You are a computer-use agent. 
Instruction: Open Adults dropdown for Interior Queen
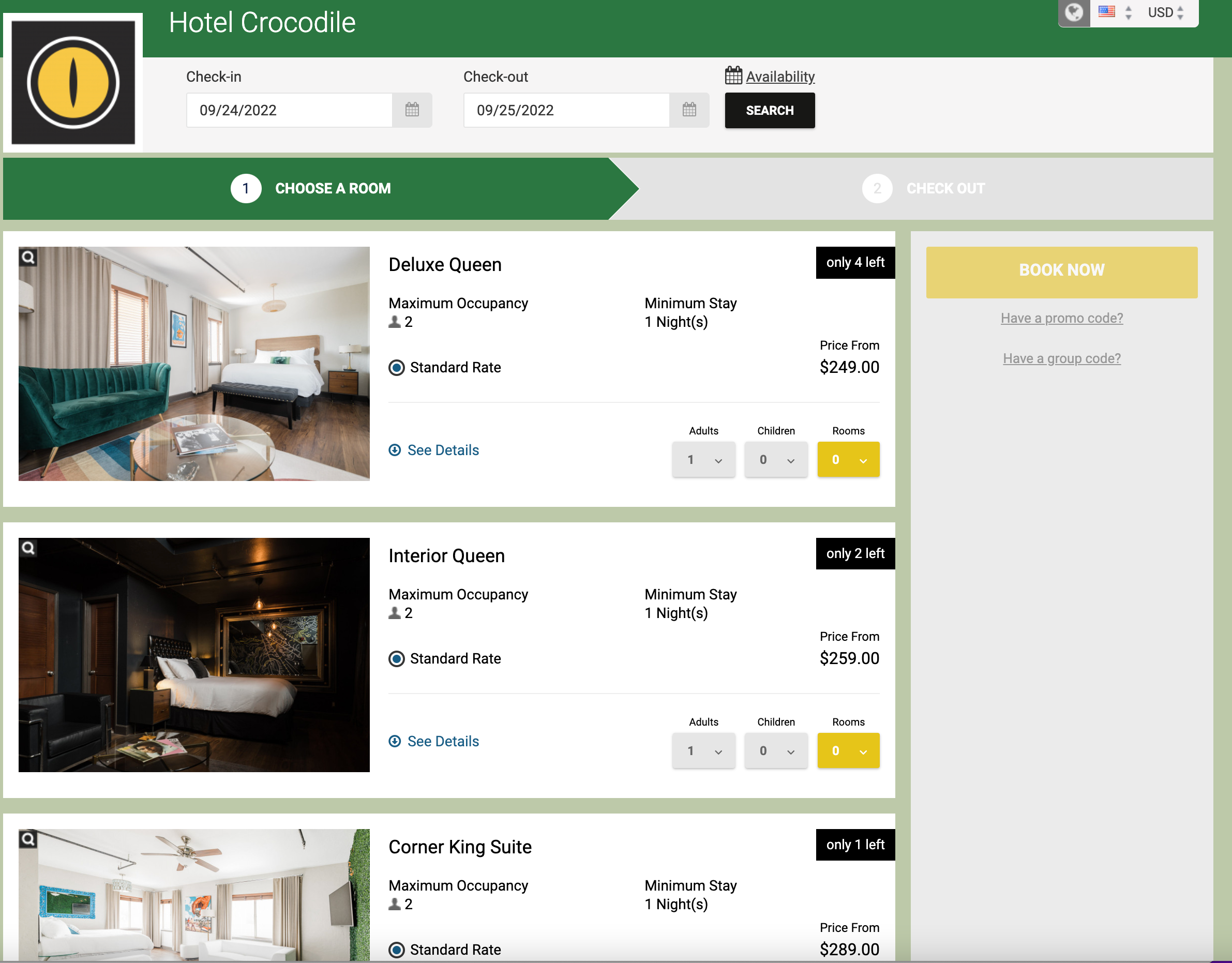pyautogui.click(x=703, y=751)
